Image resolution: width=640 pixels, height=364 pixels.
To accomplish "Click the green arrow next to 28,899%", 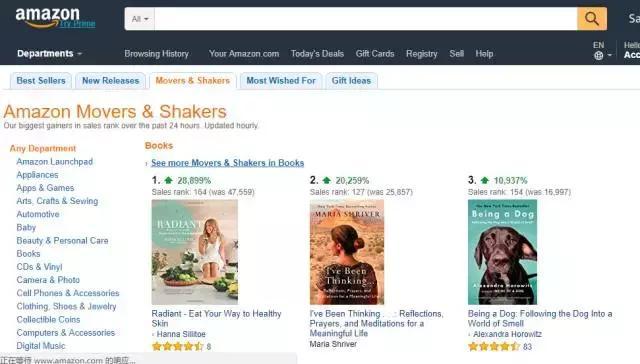I will tap(169, 180).
